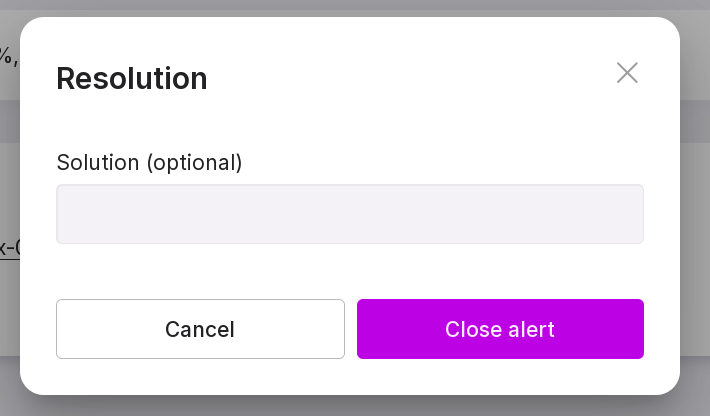
Task: Abort resolution by choosing Cancel
Action: point(200,329)
